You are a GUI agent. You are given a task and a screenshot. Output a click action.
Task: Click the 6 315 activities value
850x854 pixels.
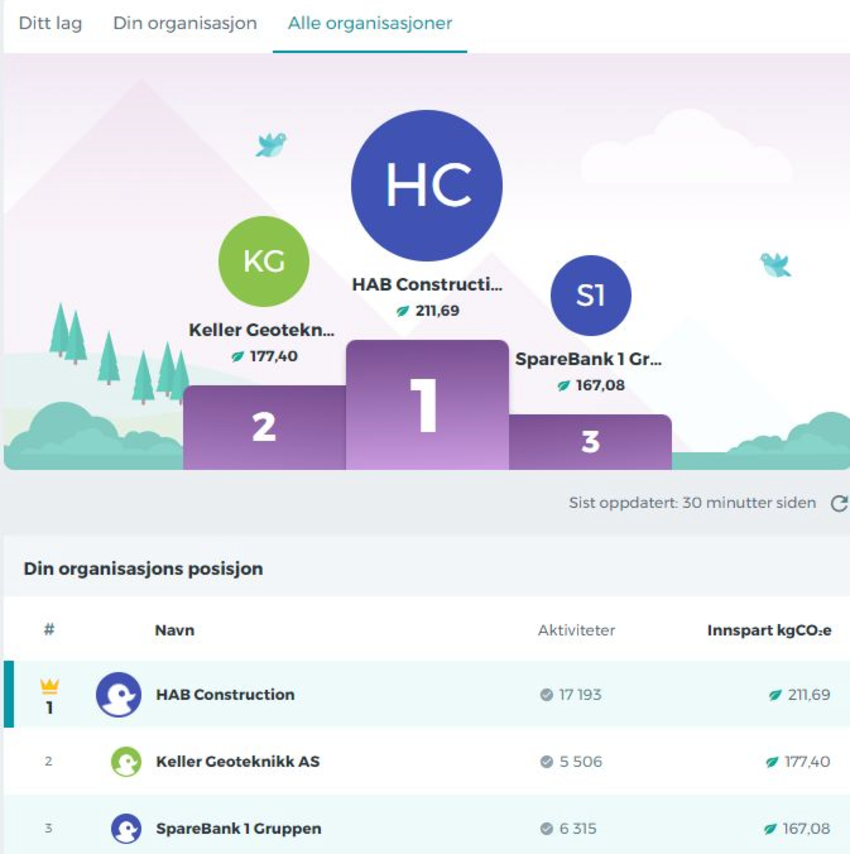click(x=578, y=828)
